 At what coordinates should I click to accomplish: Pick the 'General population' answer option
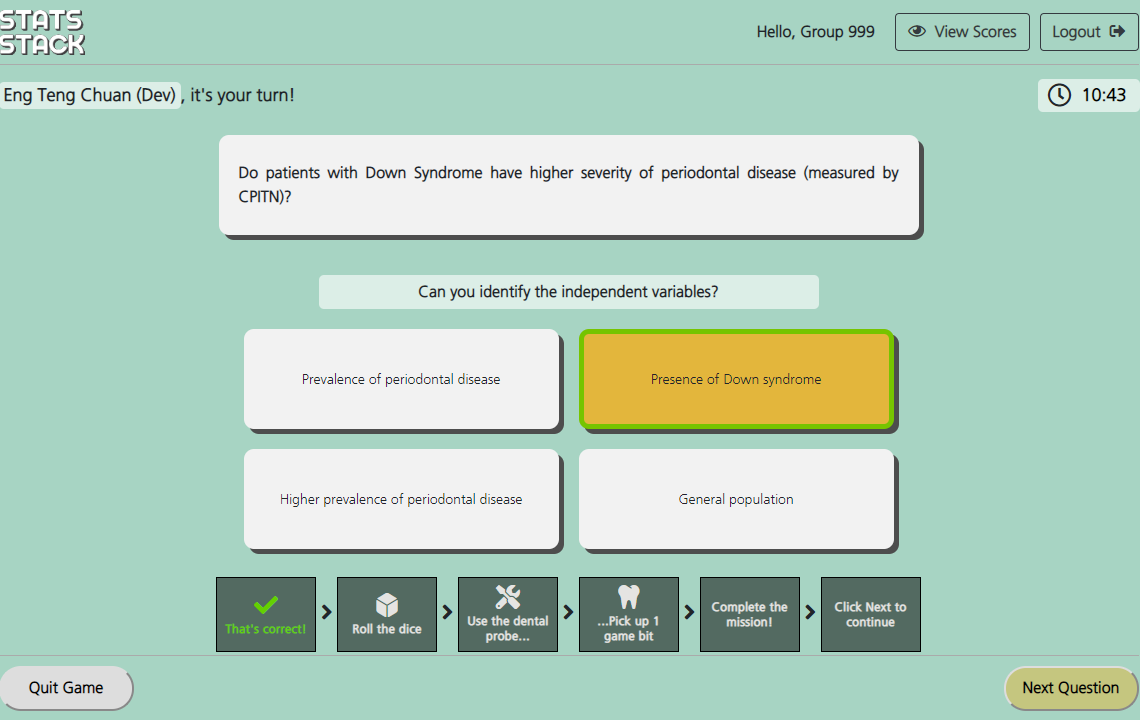(736, 499)
